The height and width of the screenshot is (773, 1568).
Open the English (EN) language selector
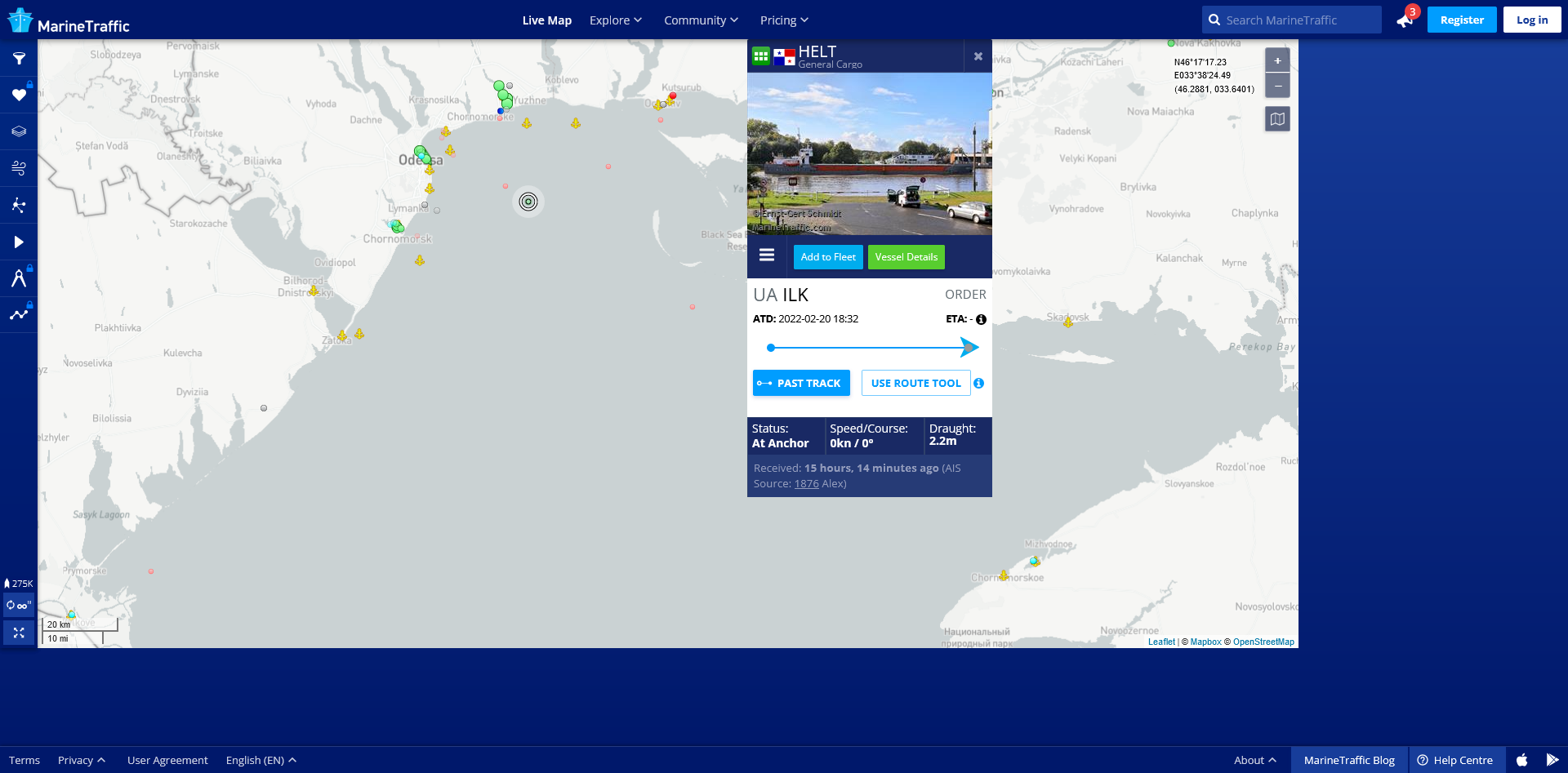point(261,760)
